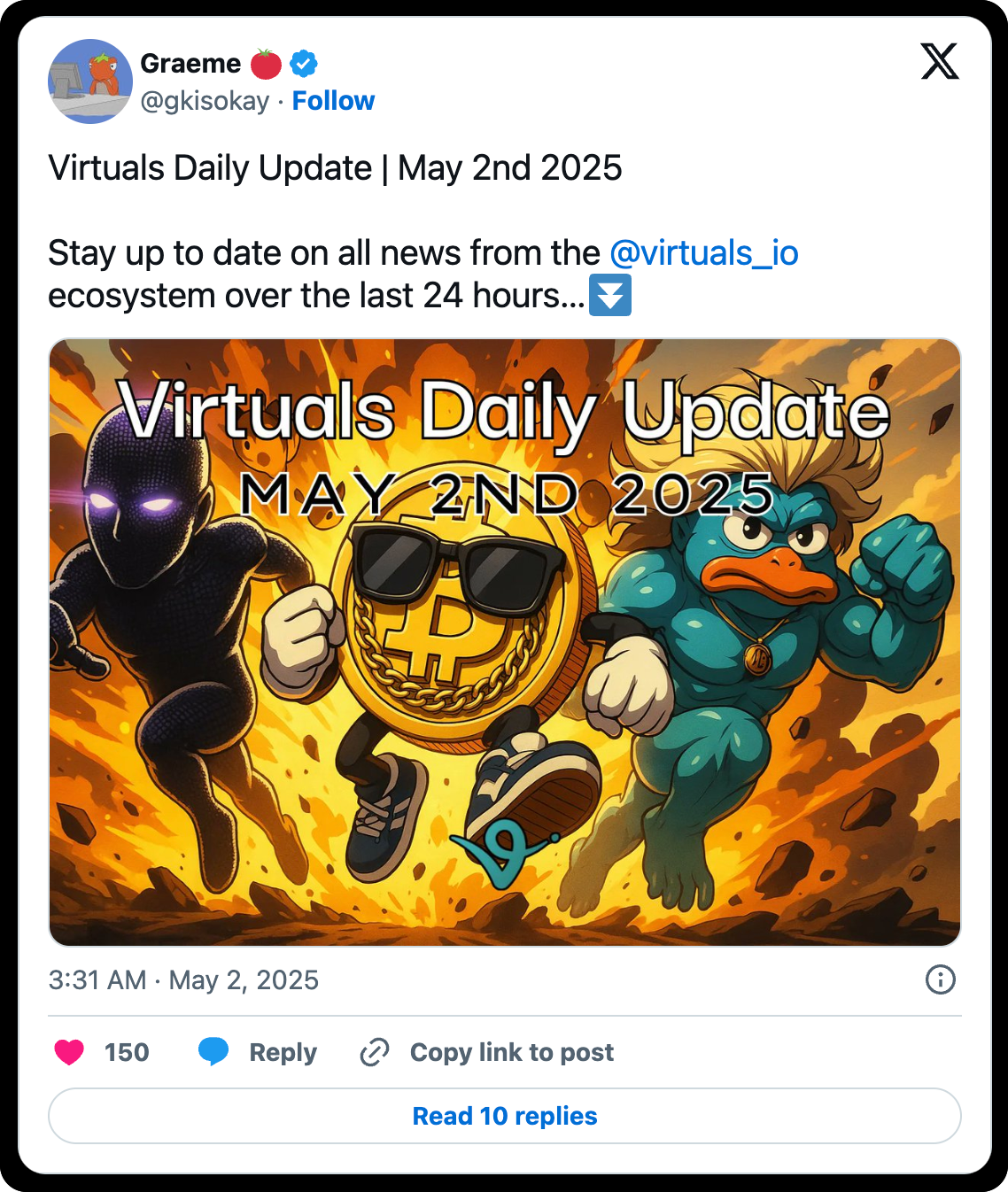The image size is (1008, 1192).
Task: Open the @virtuals_io mention link
Action: coord(704,253)
